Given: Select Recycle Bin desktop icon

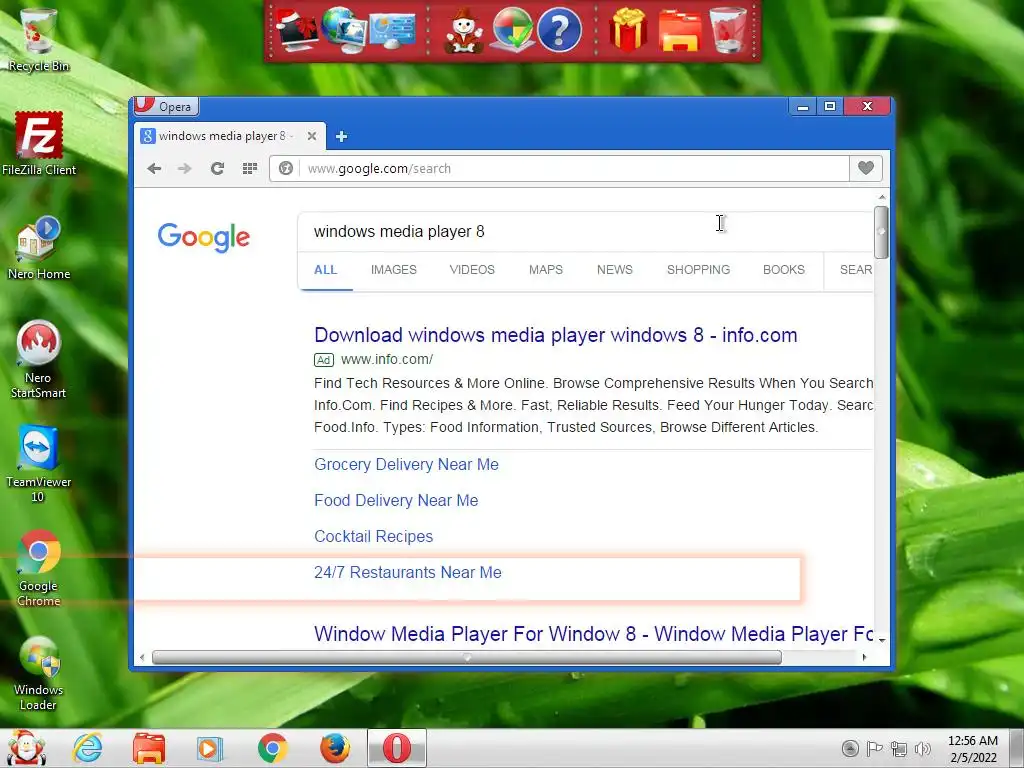Looking at the screenshot, I should [39, 39].
